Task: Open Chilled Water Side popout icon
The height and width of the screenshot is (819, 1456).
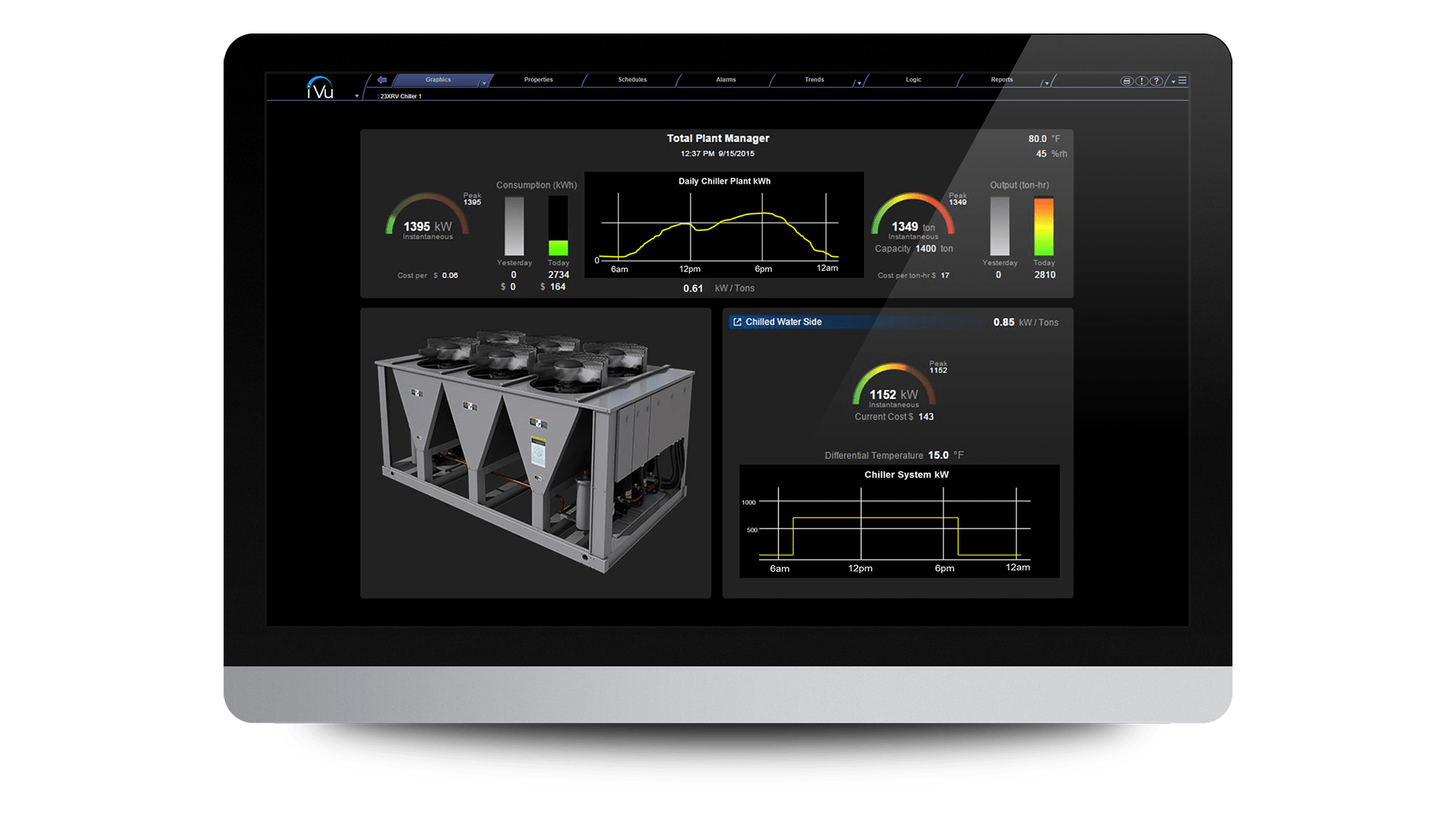Action: 737,322
